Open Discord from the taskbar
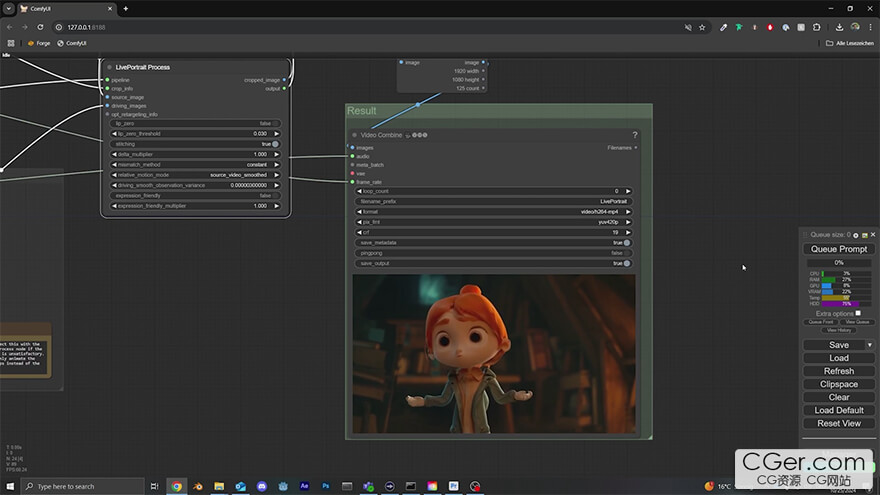 pos(262,486)
